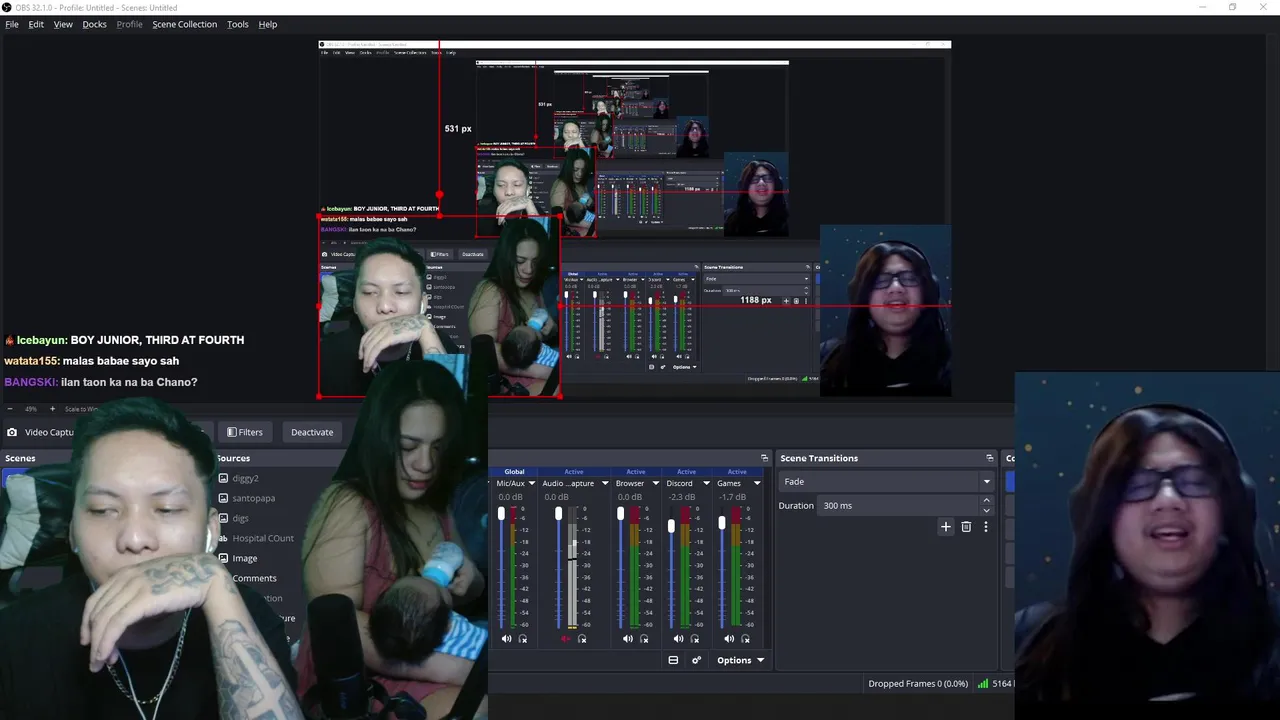Open the Fade transition dropdown
Image resolution: width=1280 pixels, height=720 pixels.
coord(886,481)
